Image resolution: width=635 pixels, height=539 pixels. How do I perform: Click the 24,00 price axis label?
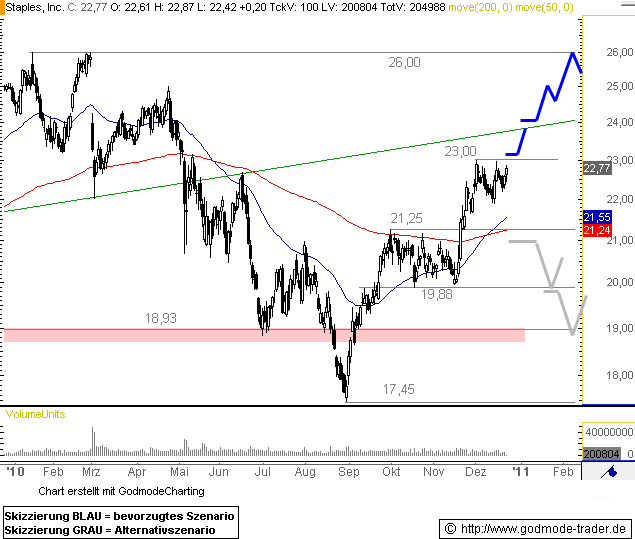click(x=620, y=122)
